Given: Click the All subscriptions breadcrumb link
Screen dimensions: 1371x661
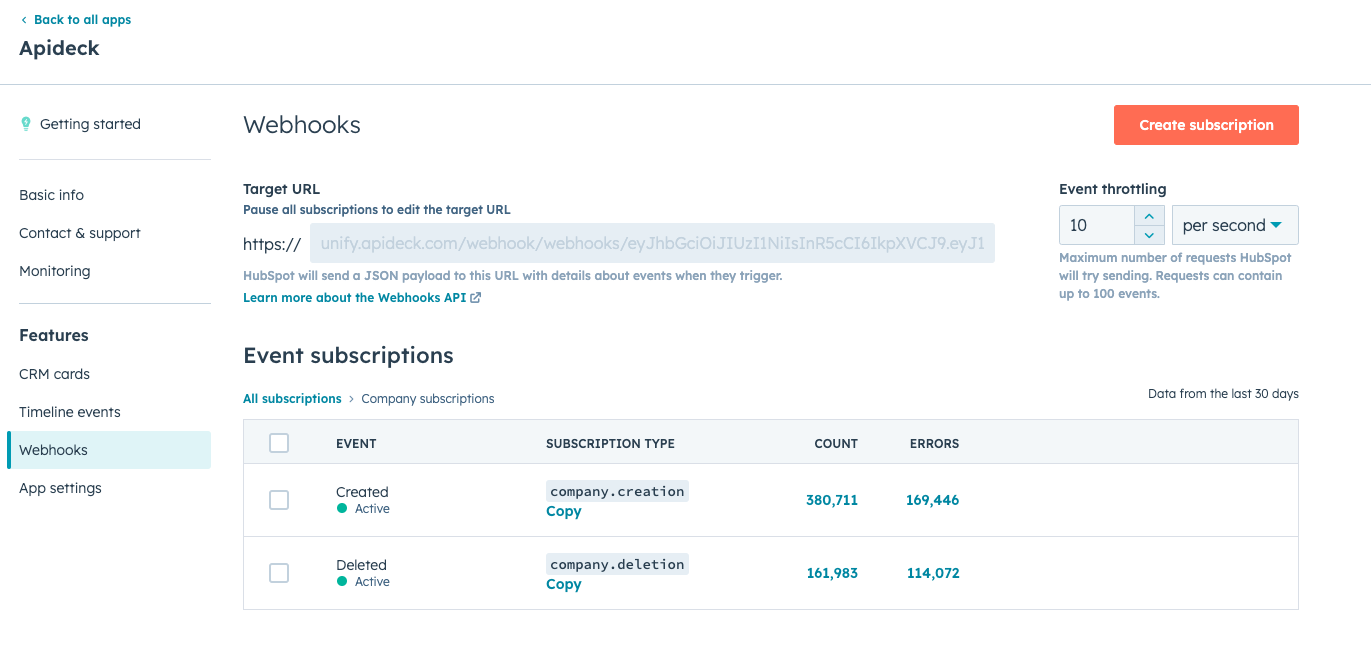Looking at the screenshot, I should [x=292, y=399].
